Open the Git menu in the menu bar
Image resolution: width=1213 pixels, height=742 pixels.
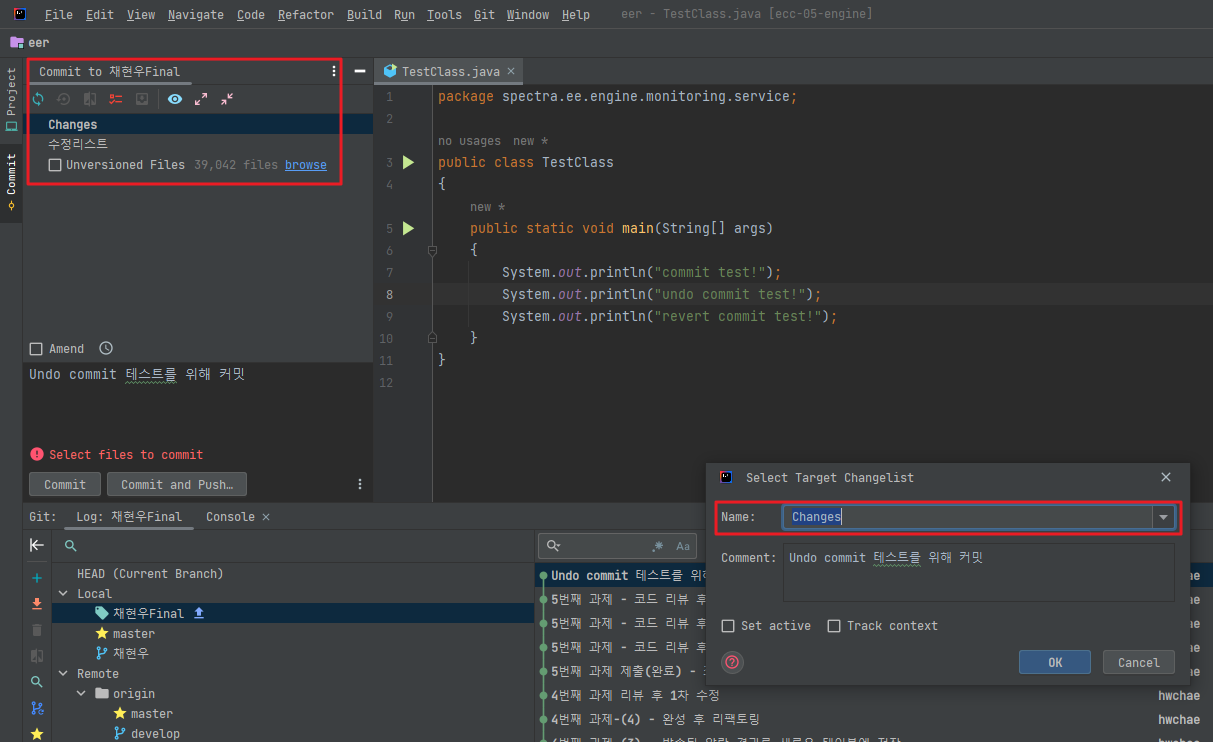[x=483, y=14]
